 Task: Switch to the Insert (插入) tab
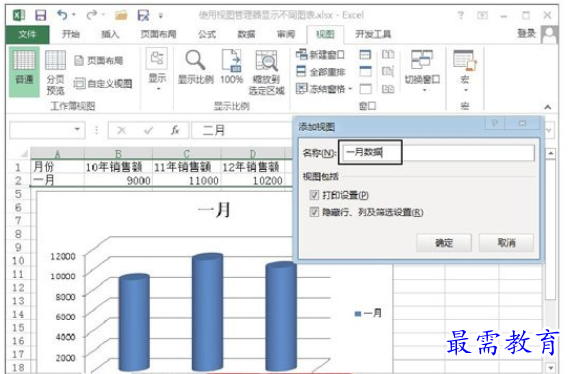(x=110, y=34)
